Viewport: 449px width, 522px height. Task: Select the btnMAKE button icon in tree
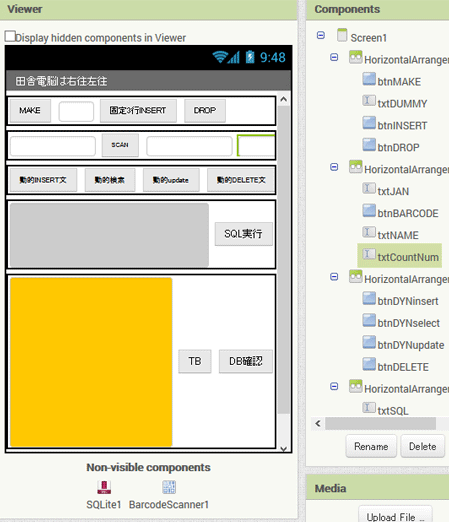[369, 79]
